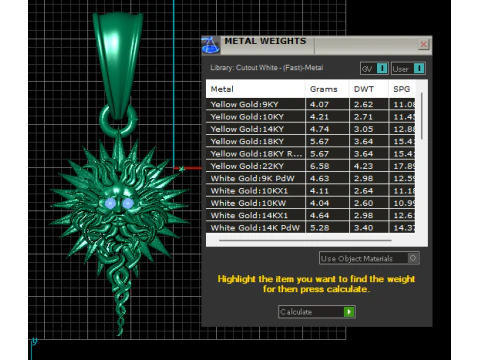Viewport: 480px width, 360px height.
Task: Click the SPG column header
Action: [402, 89]
